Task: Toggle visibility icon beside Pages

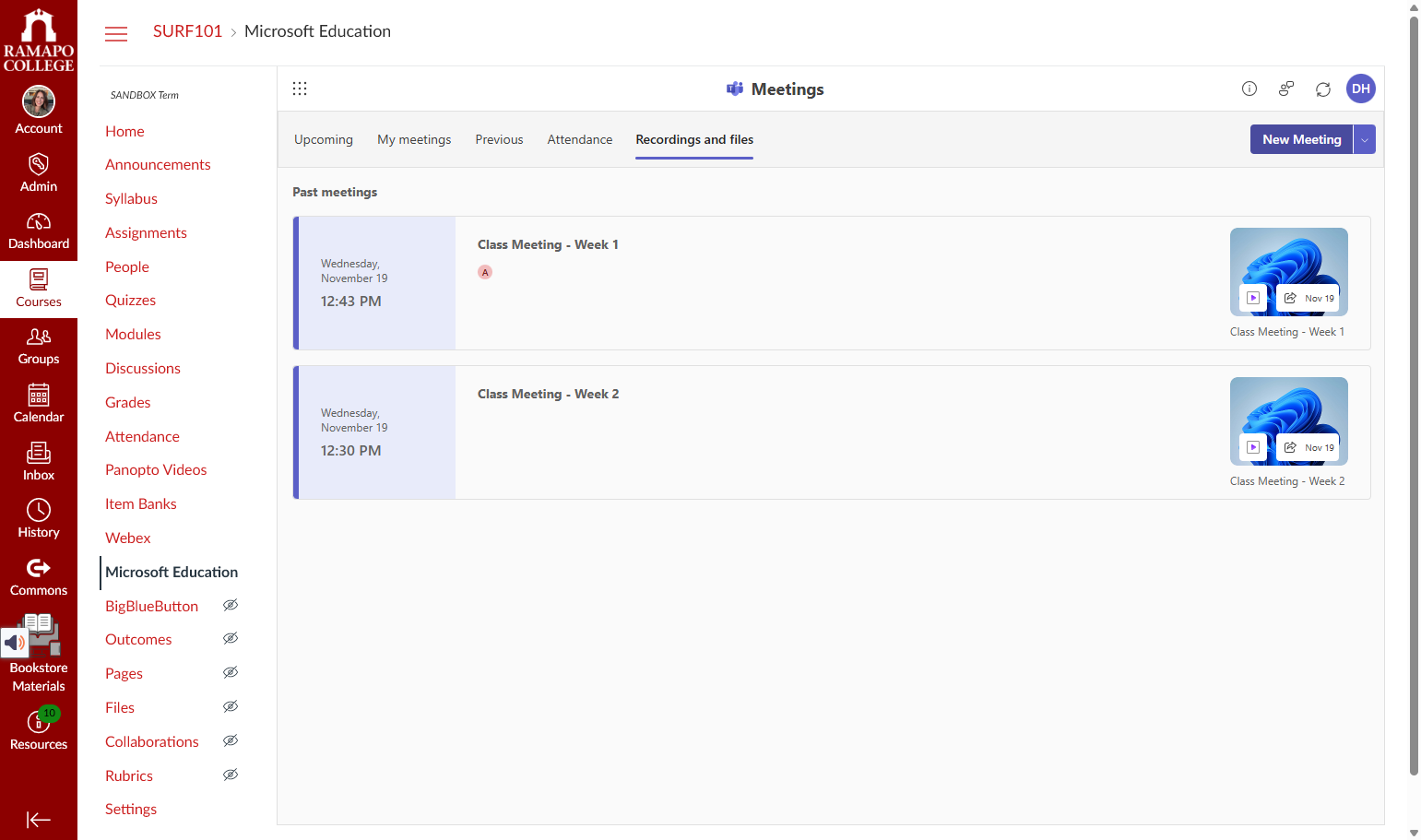Action: (231, 672)
